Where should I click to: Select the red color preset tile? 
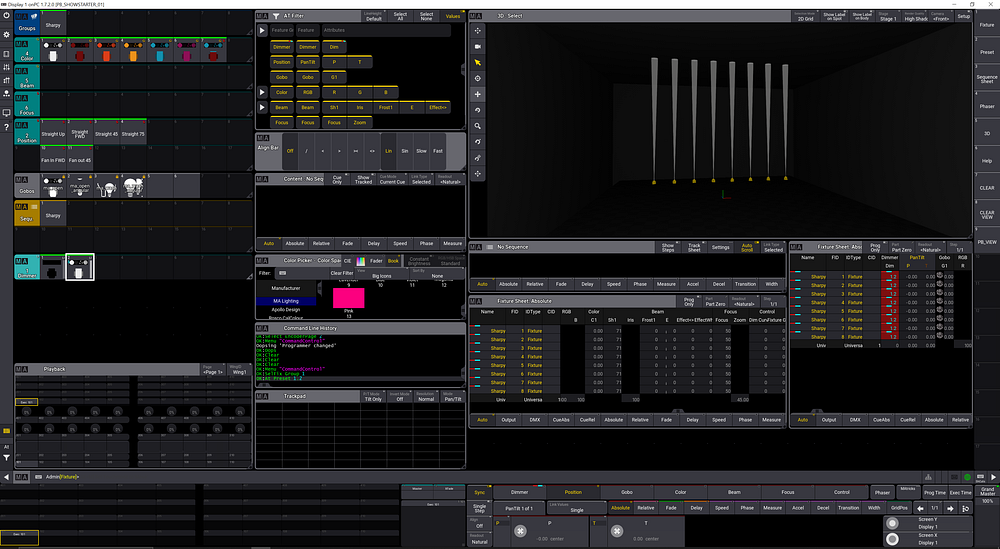(x=79, y=50)
